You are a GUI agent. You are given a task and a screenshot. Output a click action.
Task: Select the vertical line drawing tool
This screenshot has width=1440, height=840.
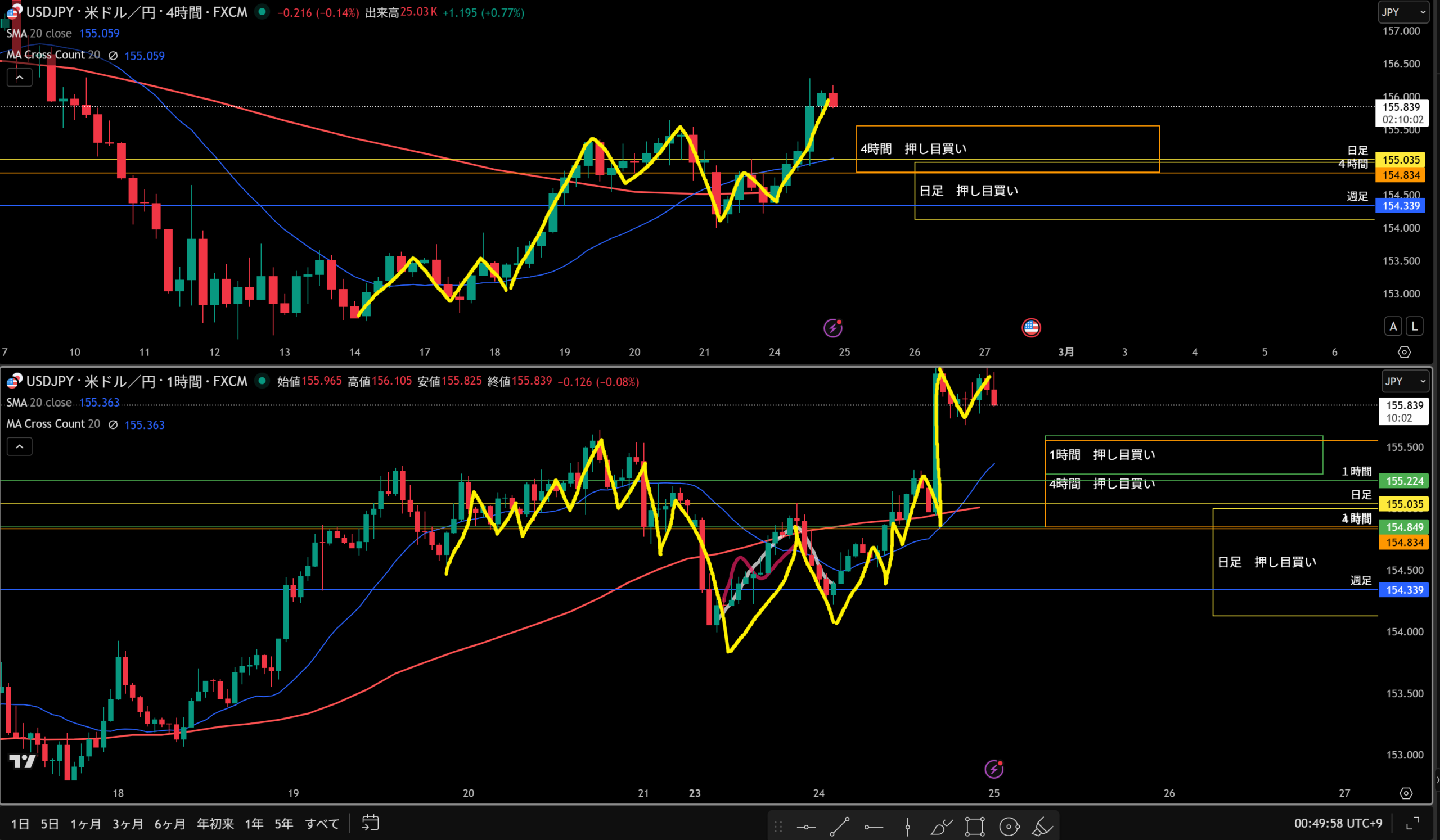pos(907,827)
